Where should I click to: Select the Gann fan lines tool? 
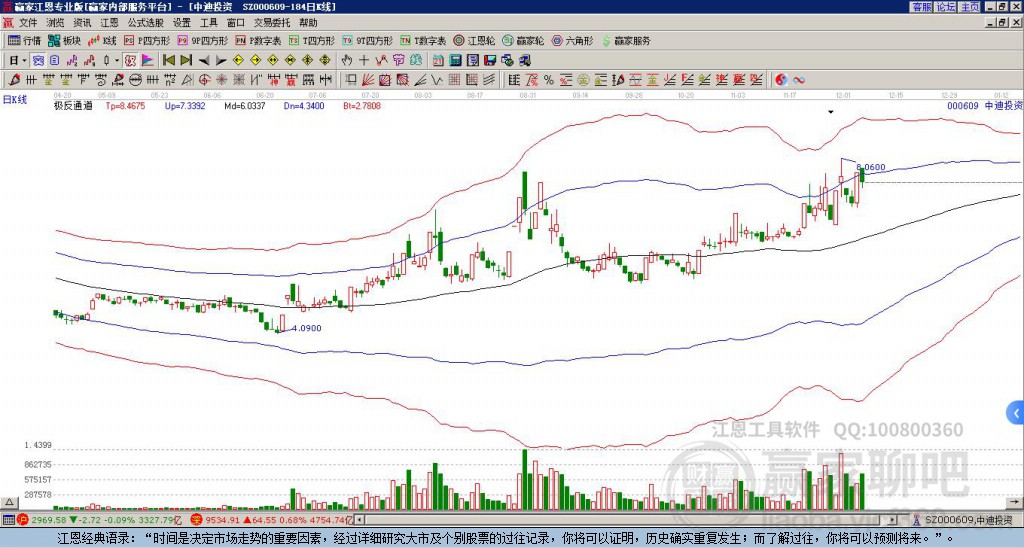pos(368,80)
